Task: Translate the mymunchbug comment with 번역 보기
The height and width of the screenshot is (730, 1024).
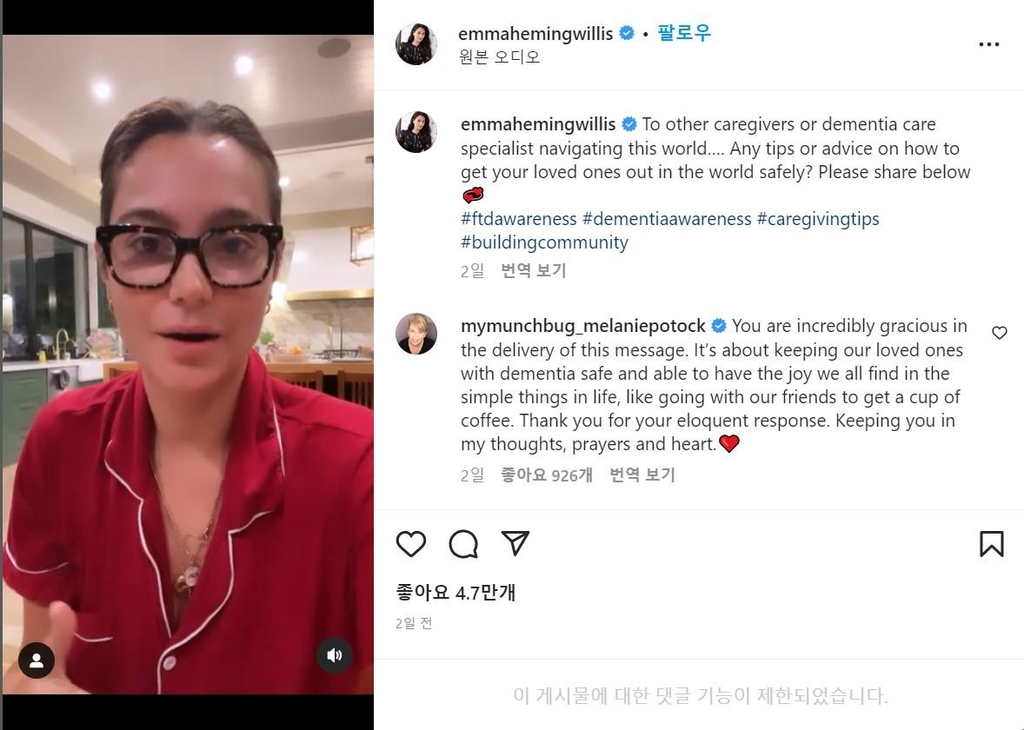Action: click(642, 475)
